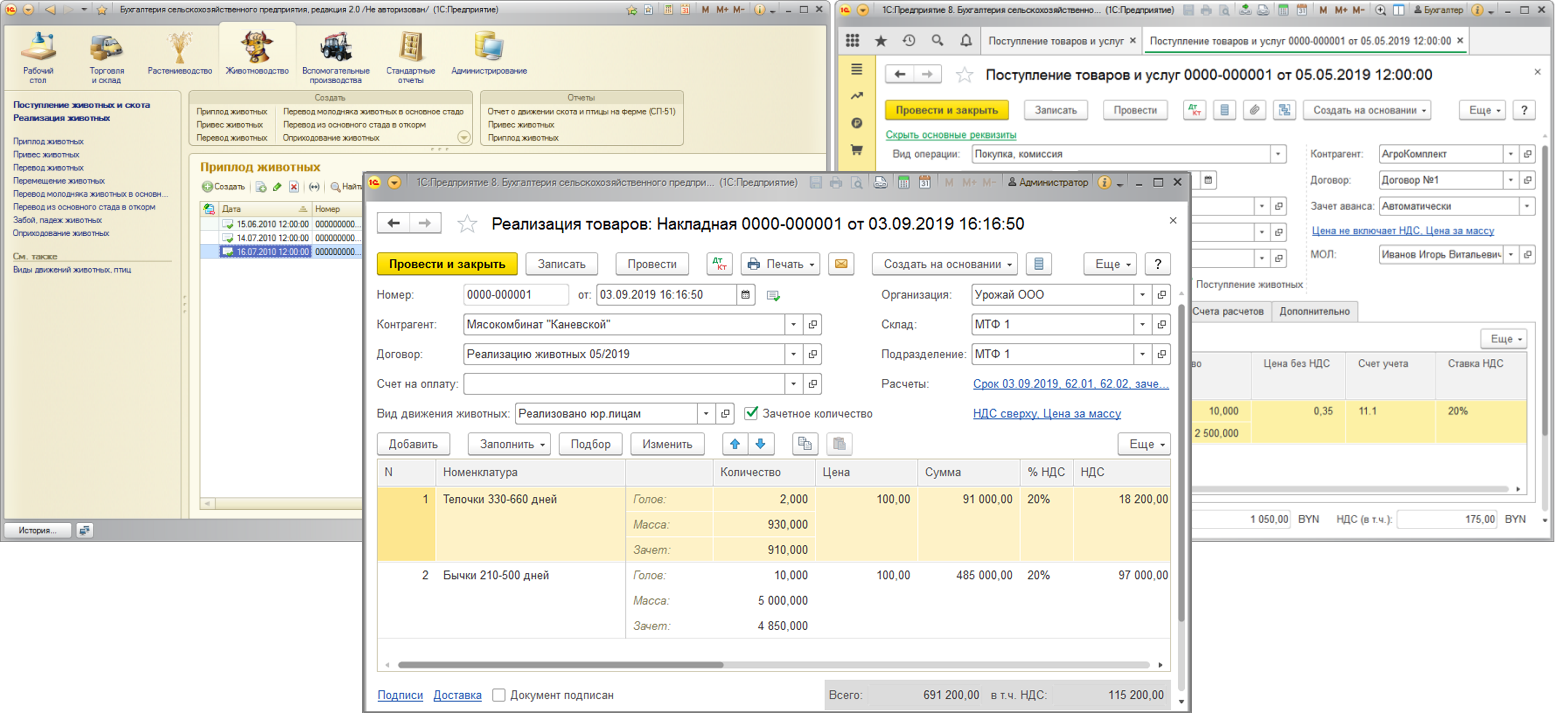Expand the Договор Реализацию животных dropdown
This screenshot has width=1555, height=713.
(794, 354)
